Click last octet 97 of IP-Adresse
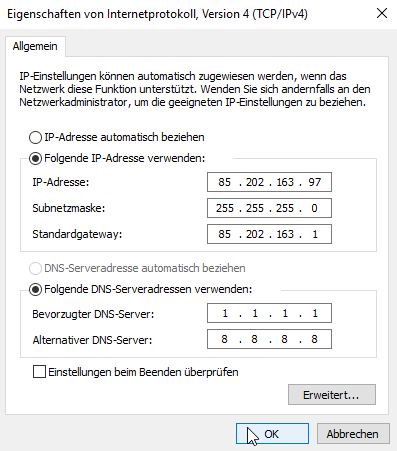 pyautogui.click(x=315, y=182)
